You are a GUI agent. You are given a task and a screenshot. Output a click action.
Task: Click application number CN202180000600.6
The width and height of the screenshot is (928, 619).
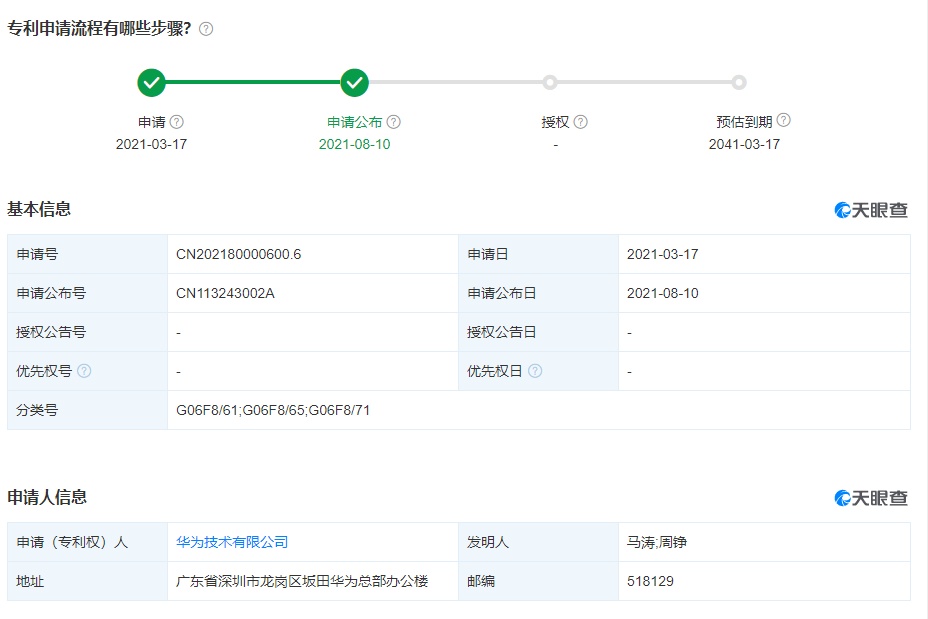(x=238, y=254)
